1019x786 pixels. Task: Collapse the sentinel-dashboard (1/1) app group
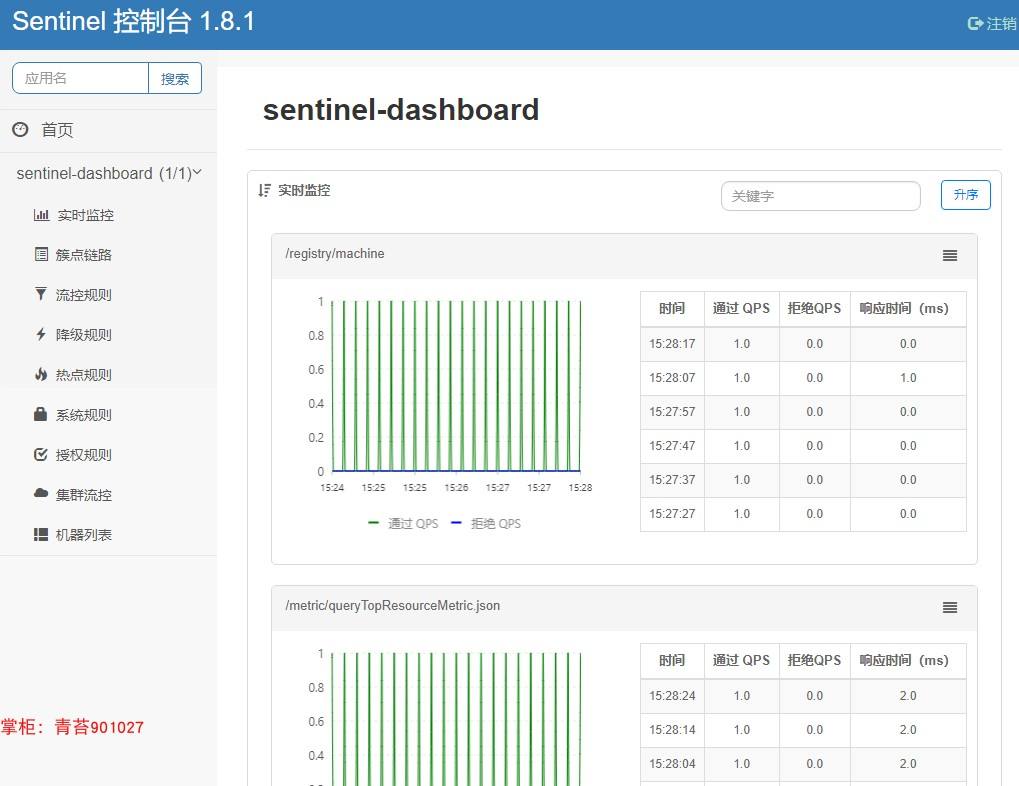click(109, 174)
